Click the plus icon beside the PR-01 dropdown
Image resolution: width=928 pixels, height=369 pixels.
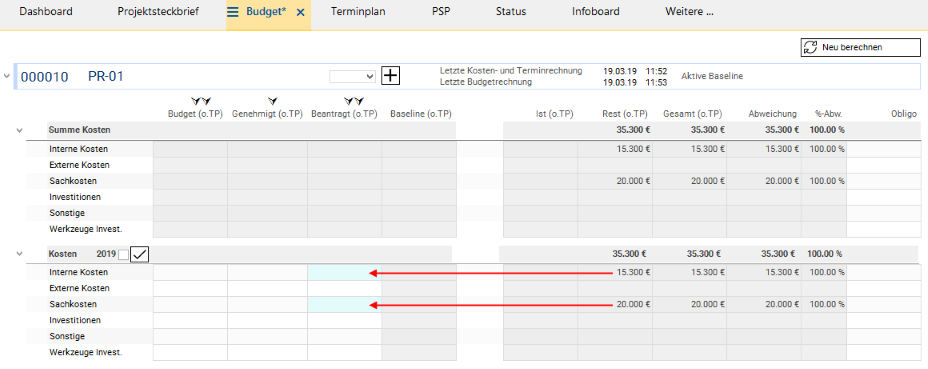tap(391, 76)
